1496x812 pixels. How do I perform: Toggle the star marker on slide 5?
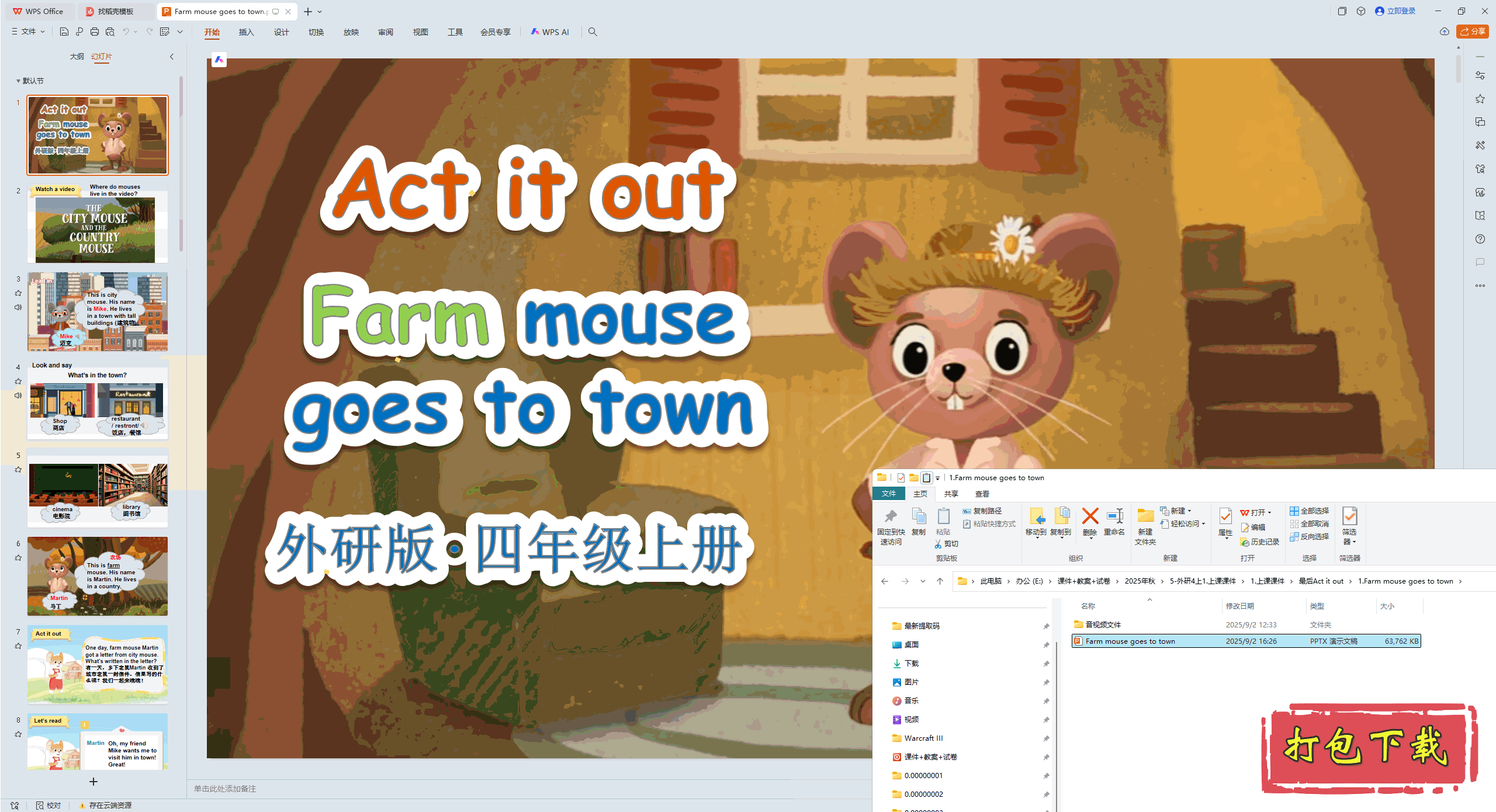18,470
